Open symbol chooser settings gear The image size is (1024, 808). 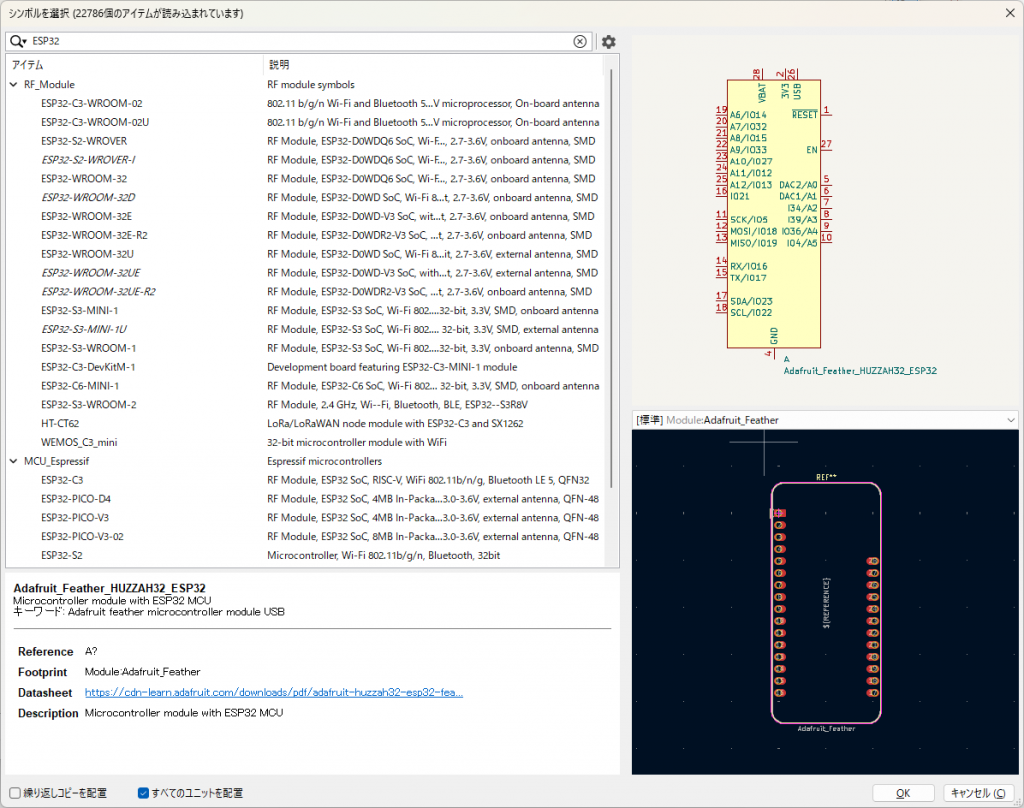pos(609,42)
